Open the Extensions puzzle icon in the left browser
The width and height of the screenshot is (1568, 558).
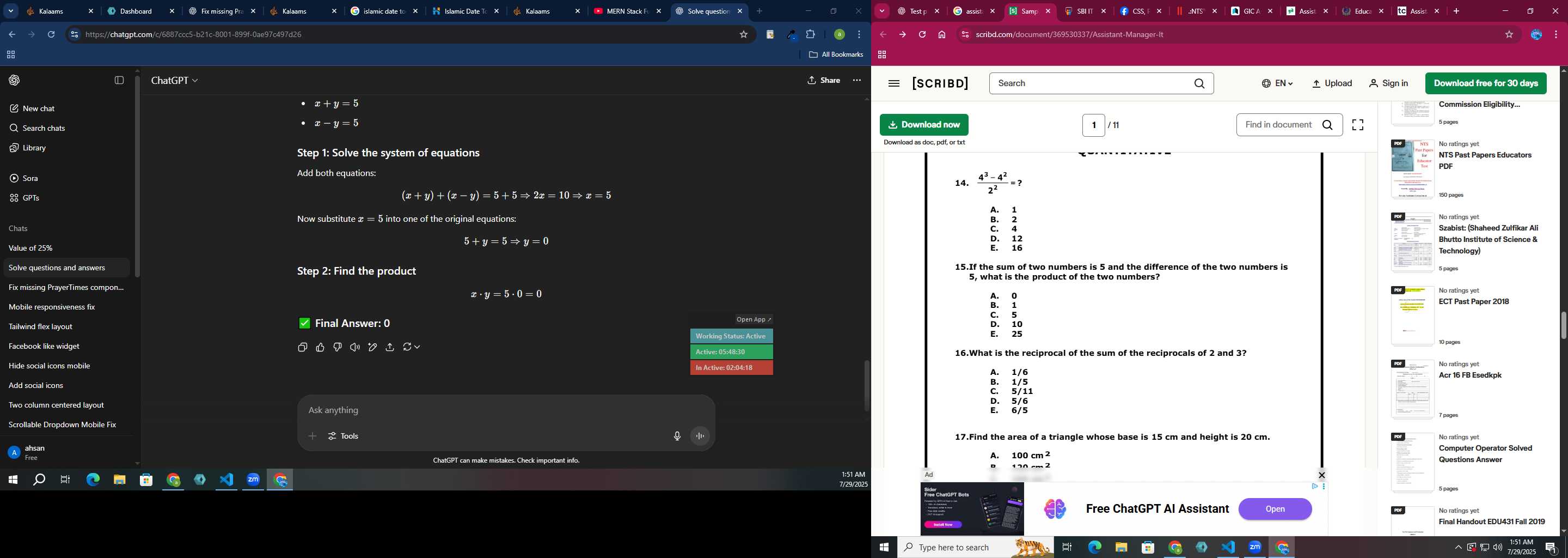(x=811, y=35)
